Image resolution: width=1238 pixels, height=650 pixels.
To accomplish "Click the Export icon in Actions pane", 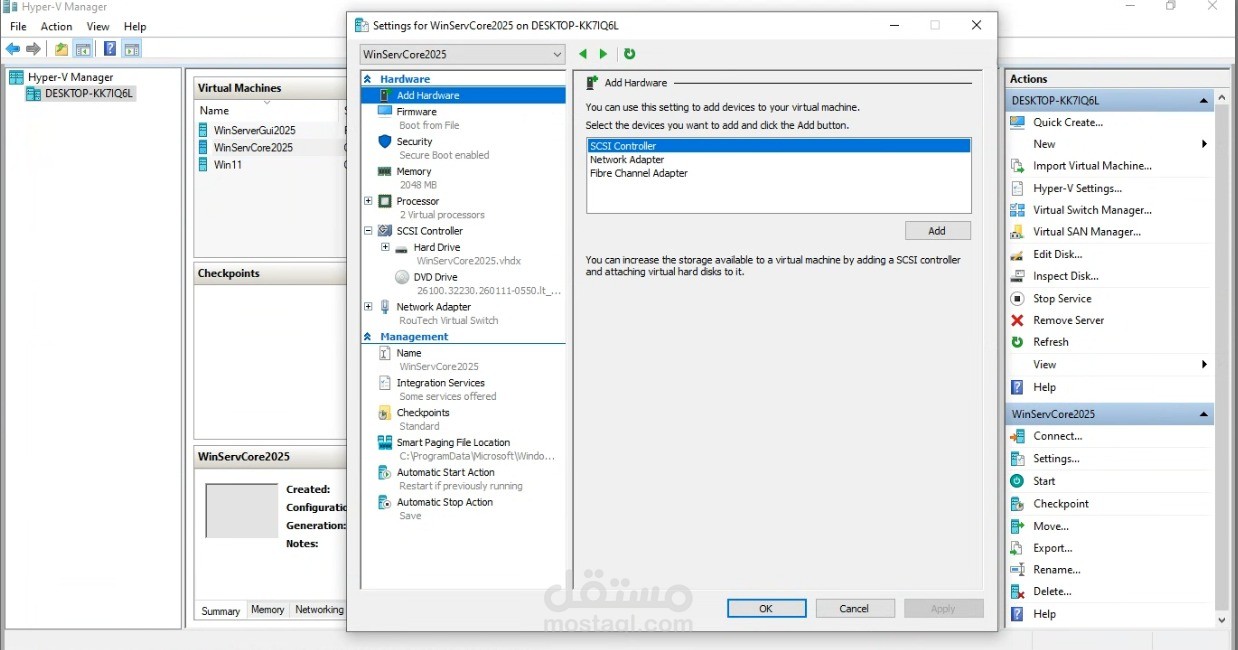I will tap(1017, 548).
